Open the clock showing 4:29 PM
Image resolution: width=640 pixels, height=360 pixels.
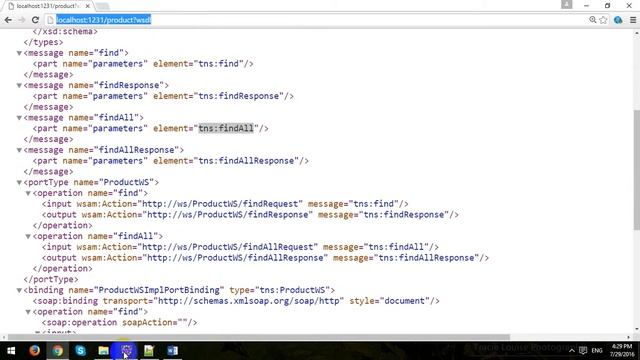tap(622, 351)
